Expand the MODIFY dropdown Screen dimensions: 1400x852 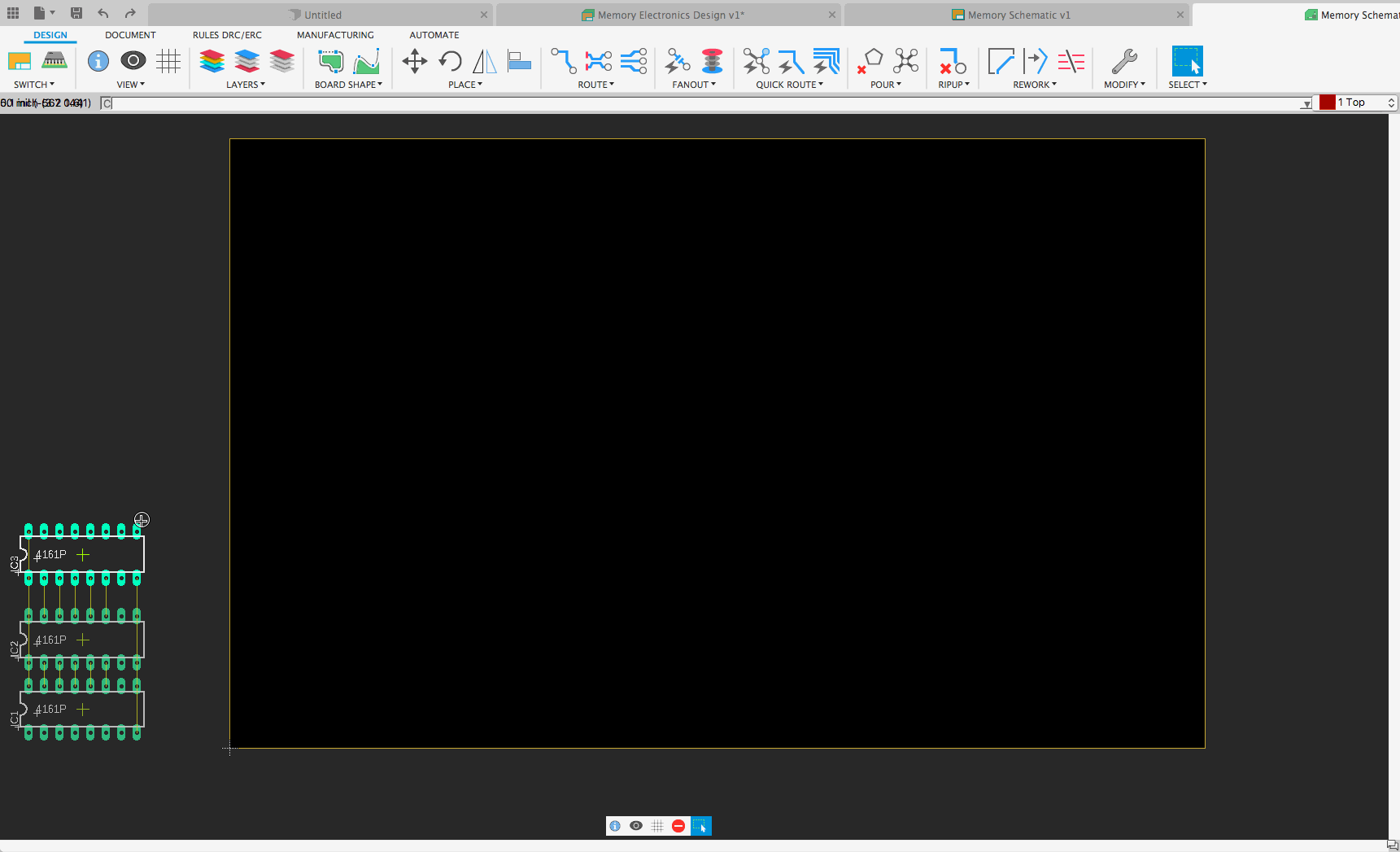[1124, 85]
